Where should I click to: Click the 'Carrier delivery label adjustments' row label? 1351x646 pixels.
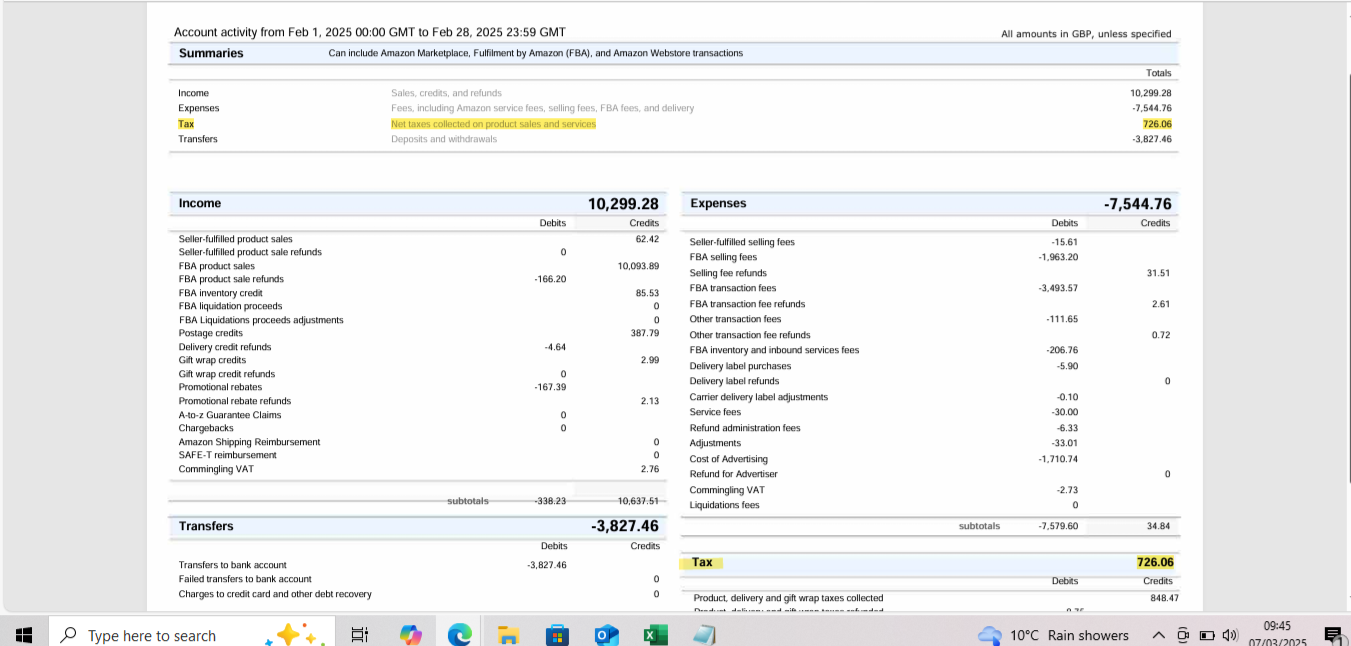(x=759, y=397)
